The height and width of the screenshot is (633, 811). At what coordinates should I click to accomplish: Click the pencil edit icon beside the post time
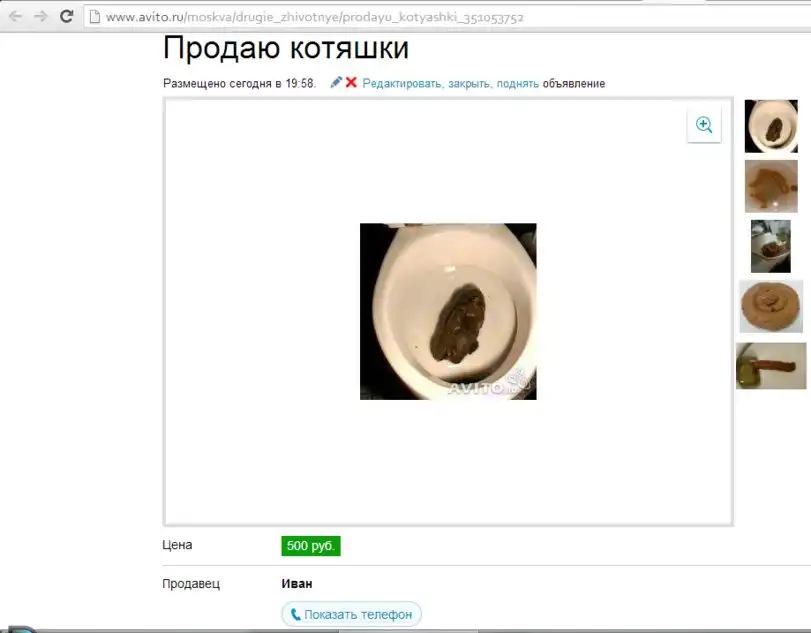(336, 83)
